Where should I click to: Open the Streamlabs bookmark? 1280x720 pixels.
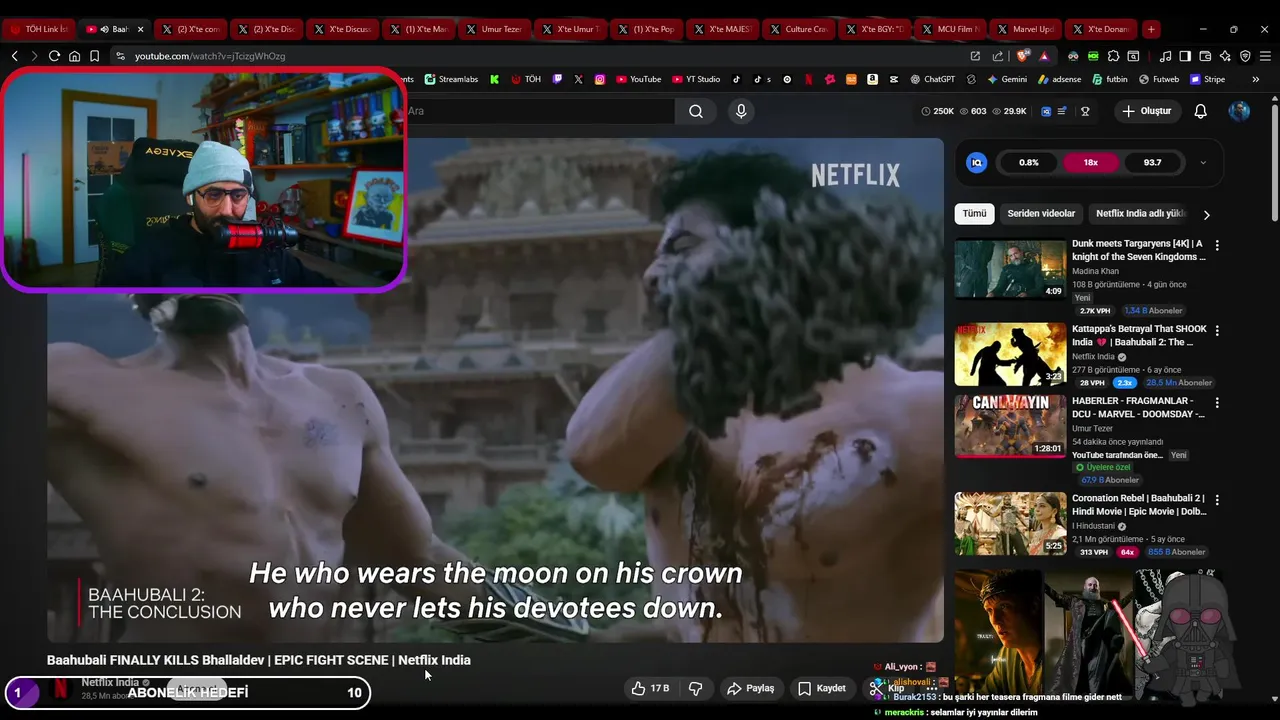tap(451, 79)
